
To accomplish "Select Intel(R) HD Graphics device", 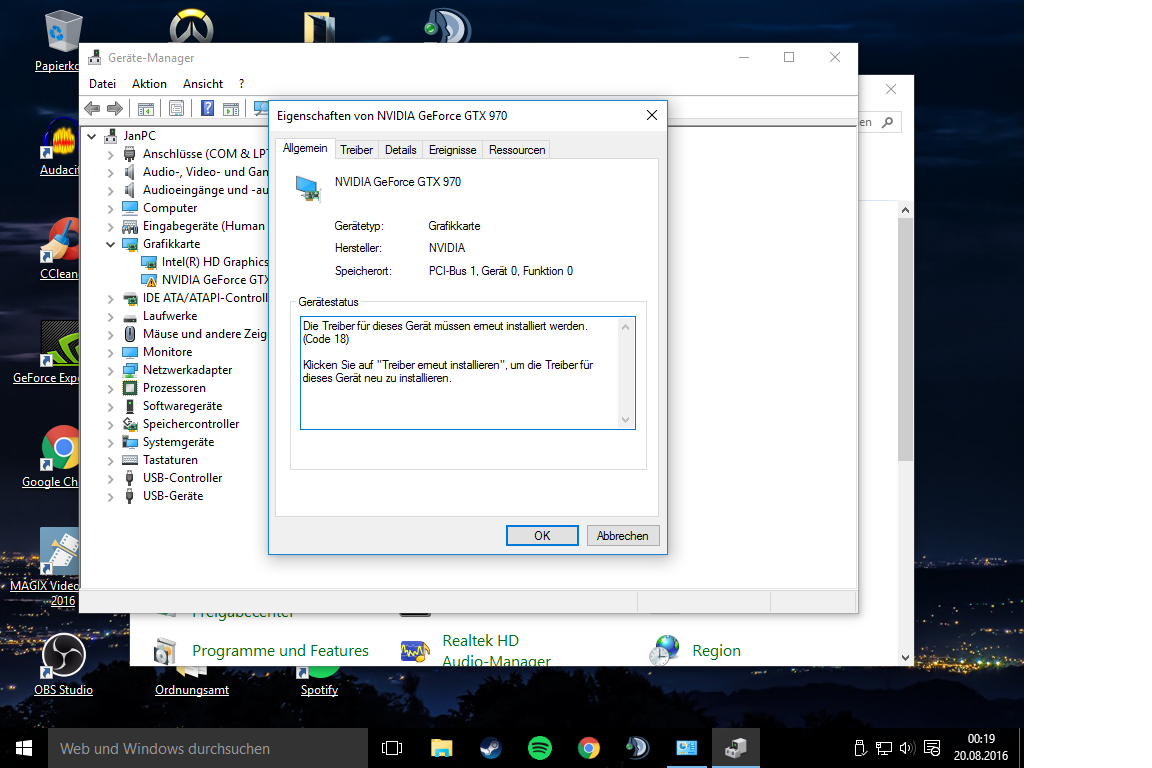I will (215, 262).
